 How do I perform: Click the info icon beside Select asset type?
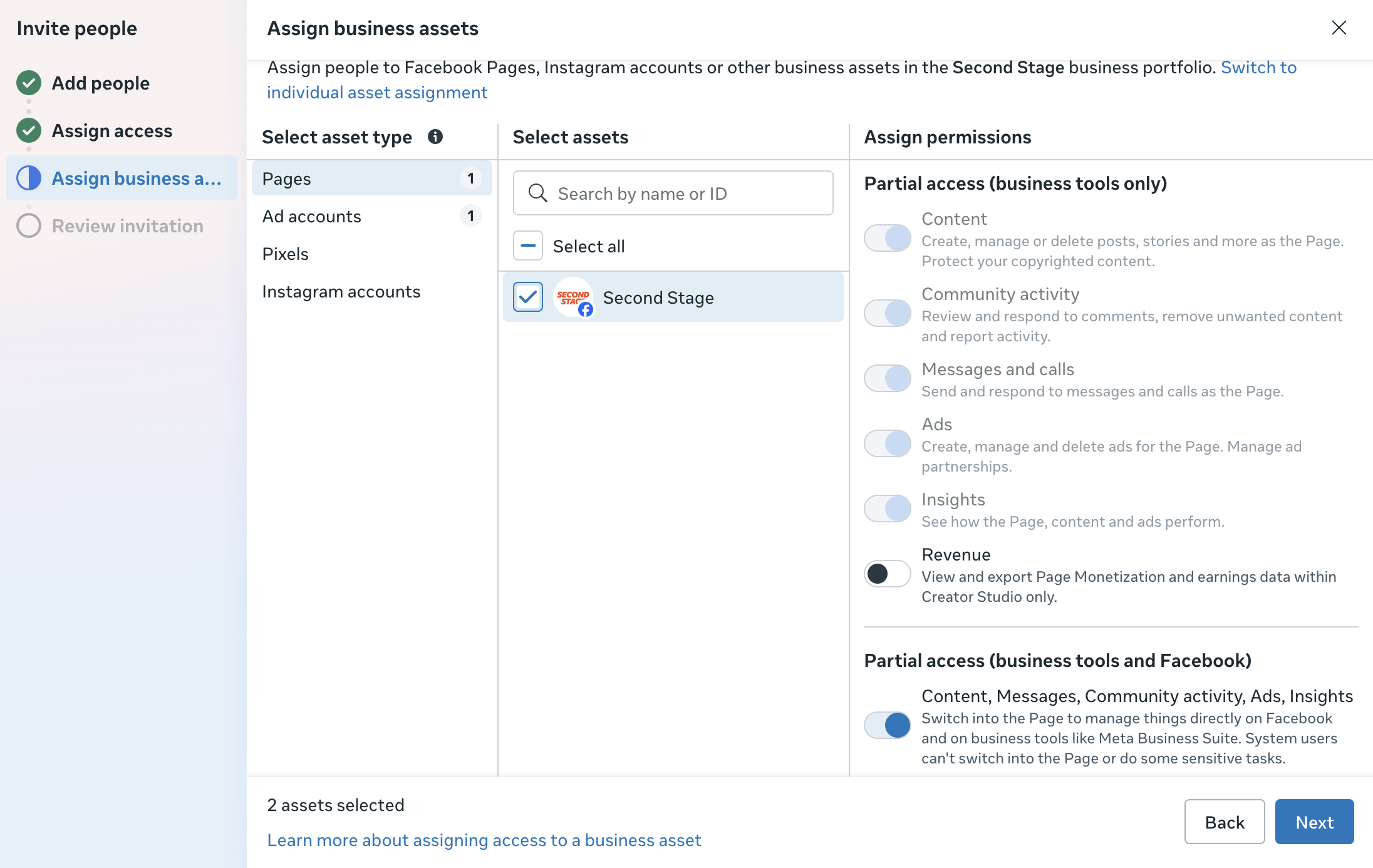(x=435, y=137)
